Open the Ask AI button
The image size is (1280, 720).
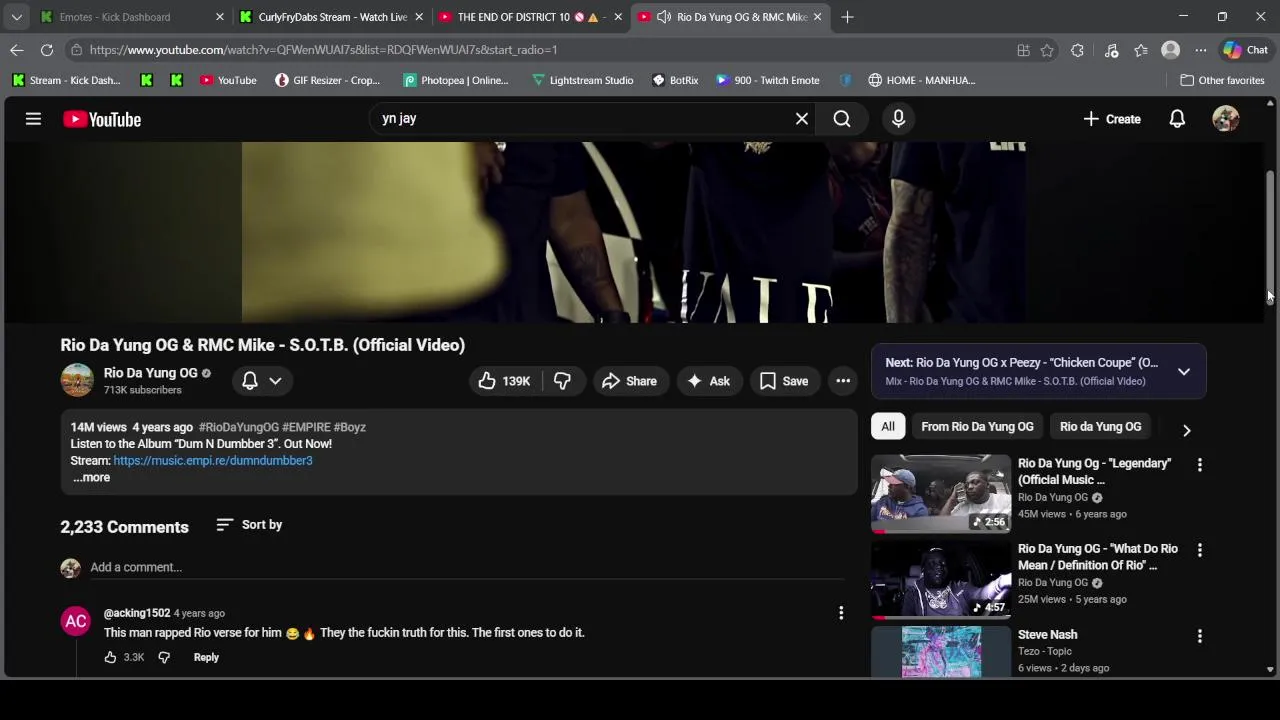[x=708, y=381]
